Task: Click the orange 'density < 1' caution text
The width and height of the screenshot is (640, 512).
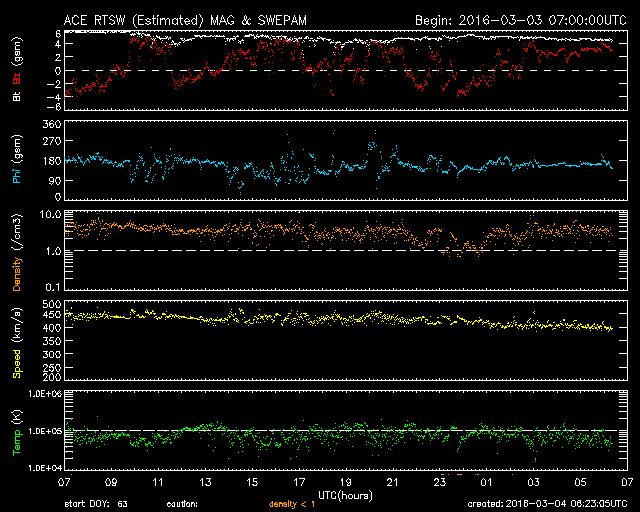Action: coord(292,504)
